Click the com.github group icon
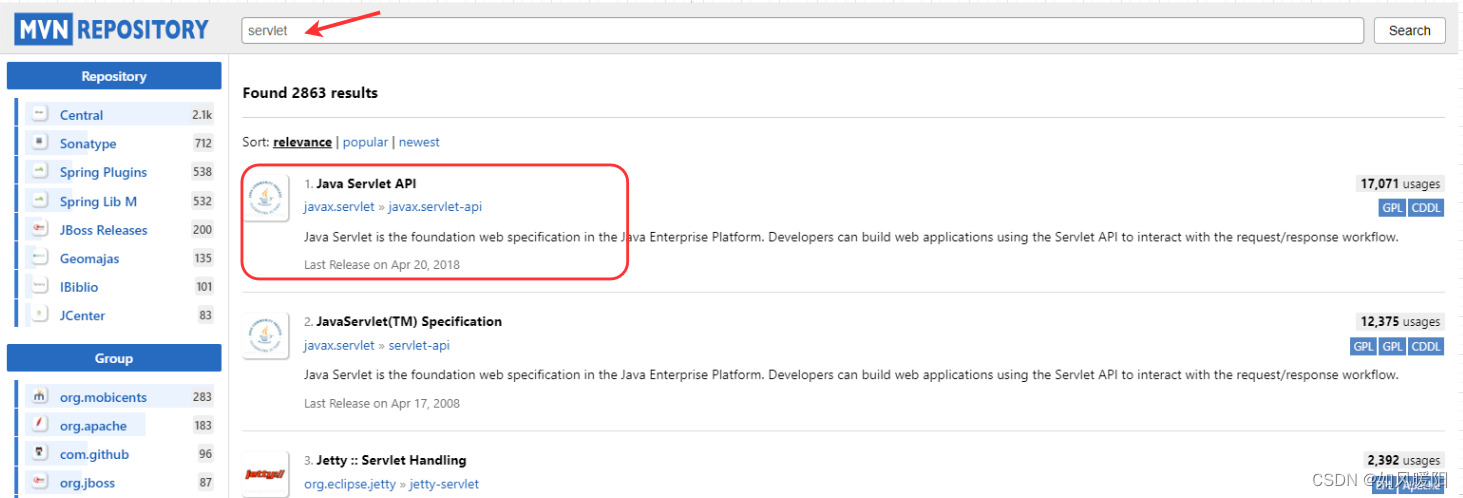The height and width of the screenshot is (498, 1463). (x=40, y=453)
